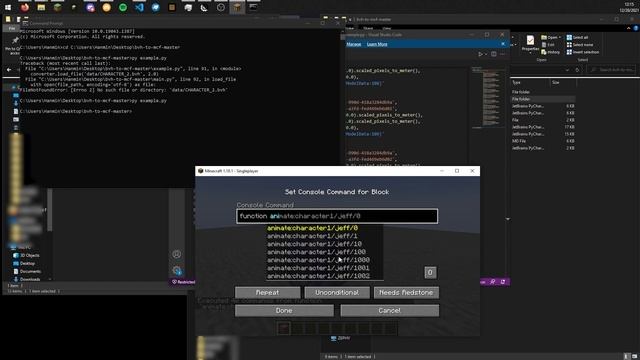The image size is (640, 360).
Task: Select 3D Objects in Explorer tree
Action: tap(26, 256)
